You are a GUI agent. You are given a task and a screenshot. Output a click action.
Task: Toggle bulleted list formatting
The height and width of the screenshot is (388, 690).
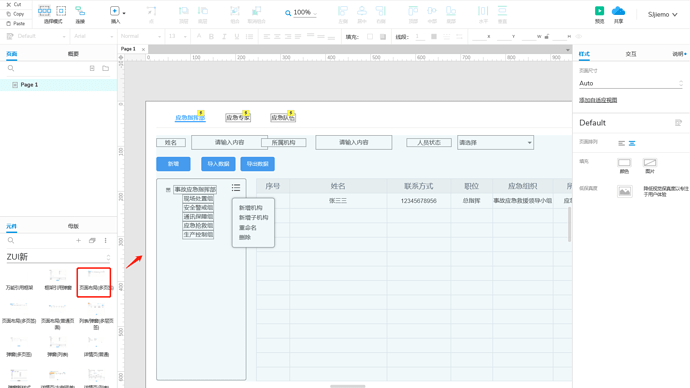point(250,37)
